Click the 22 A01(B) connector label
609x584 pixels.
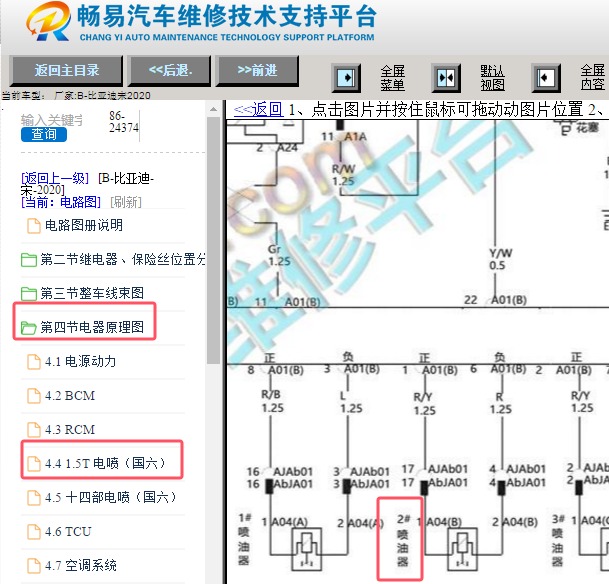tap(496, 300)
